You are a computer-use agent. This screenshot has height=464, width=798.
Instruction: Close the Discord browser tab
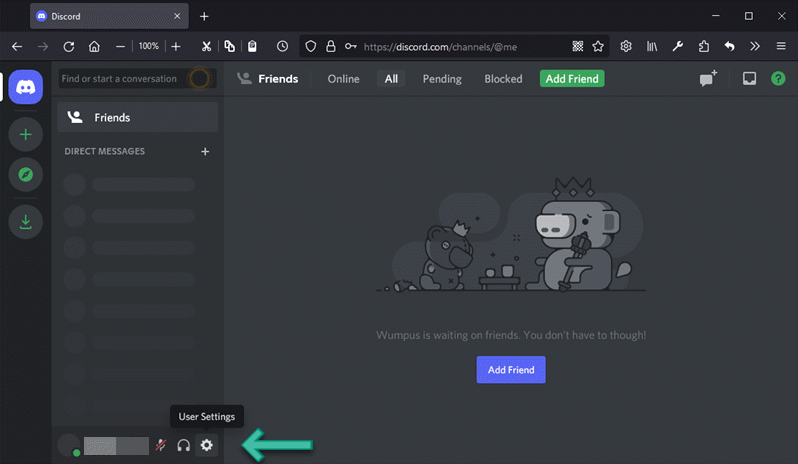pyautogui.click(x=177, y=16)
